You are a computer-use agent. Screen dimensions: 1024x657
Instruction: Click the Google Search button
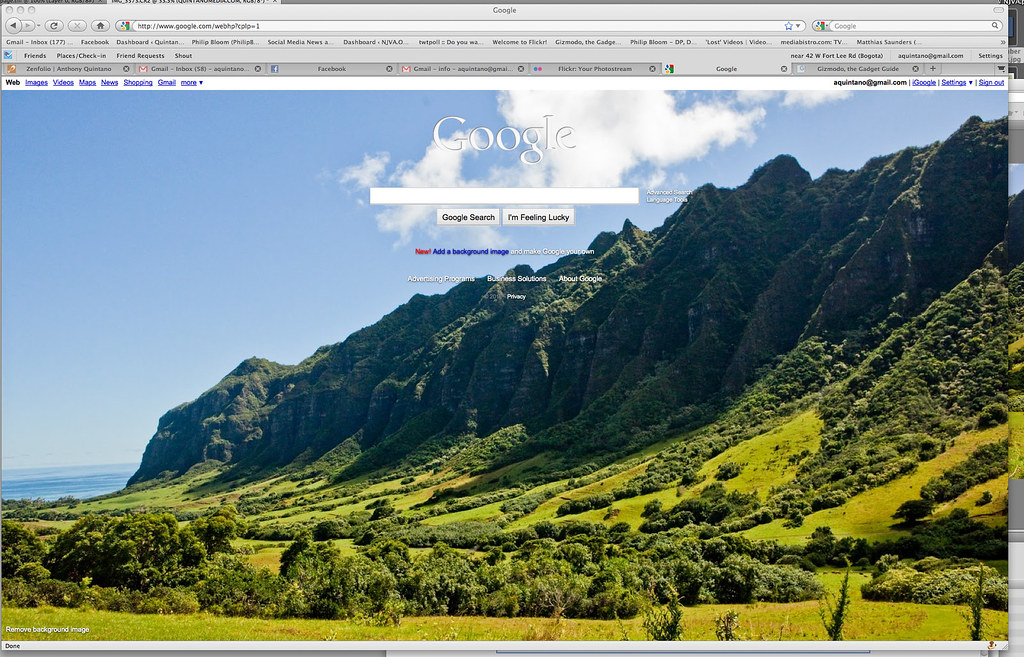coord(468,217)
